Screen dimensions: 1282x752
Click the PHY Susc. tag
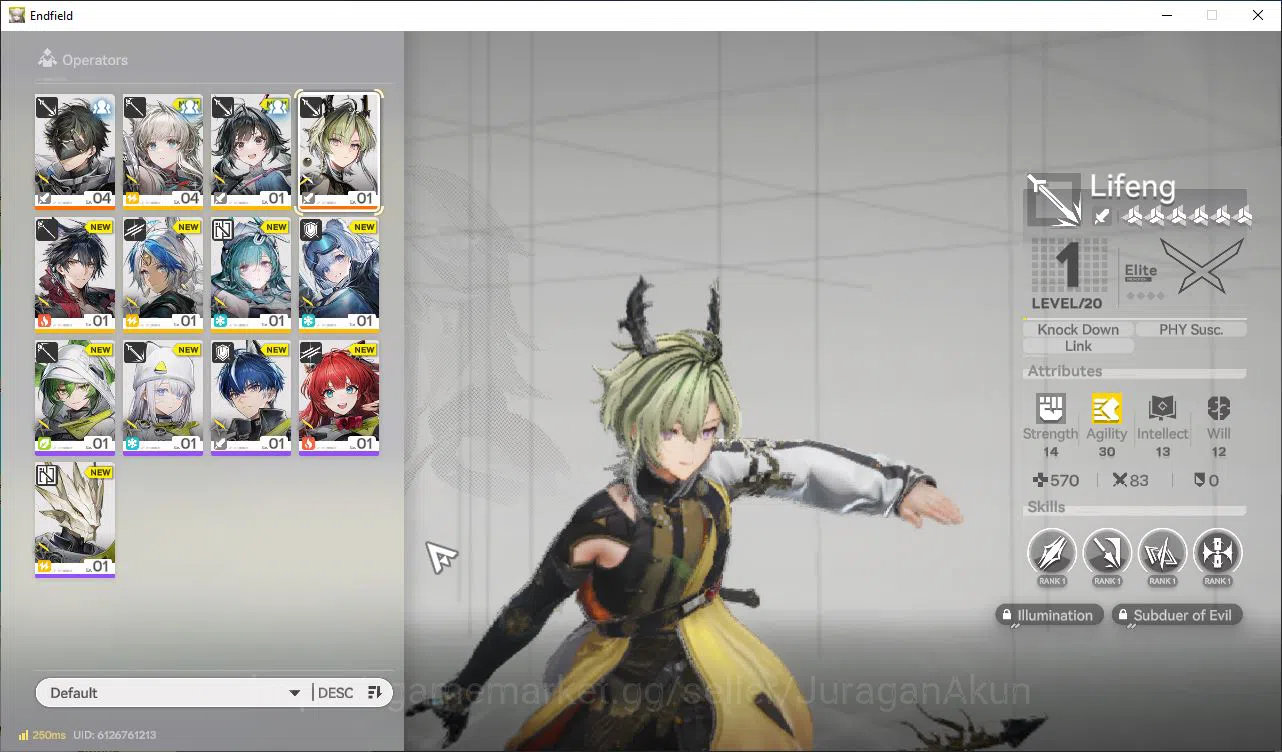(x=1191, y=329)
